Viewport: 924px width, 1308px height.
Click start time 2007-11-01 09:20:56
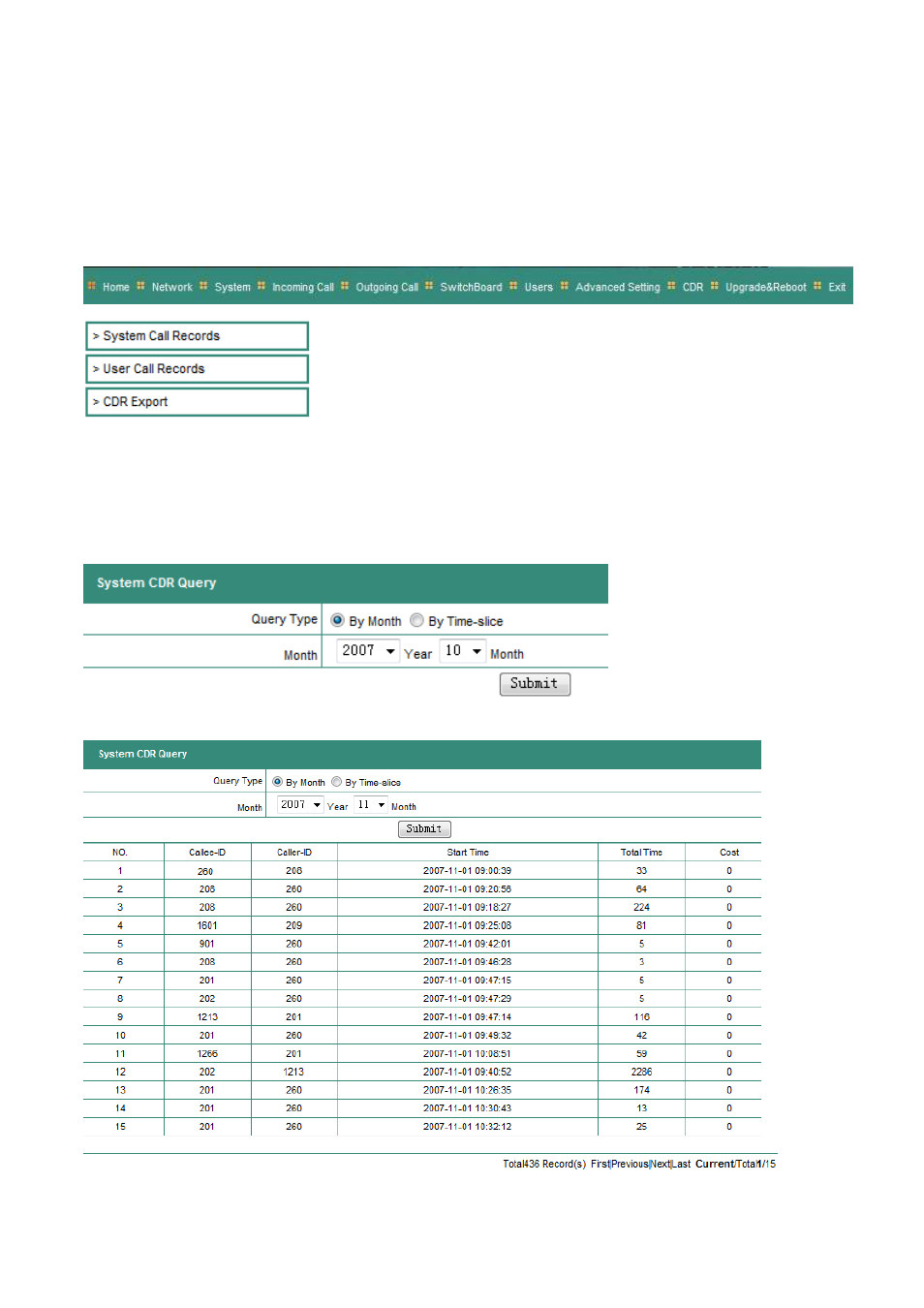(467, 889)
